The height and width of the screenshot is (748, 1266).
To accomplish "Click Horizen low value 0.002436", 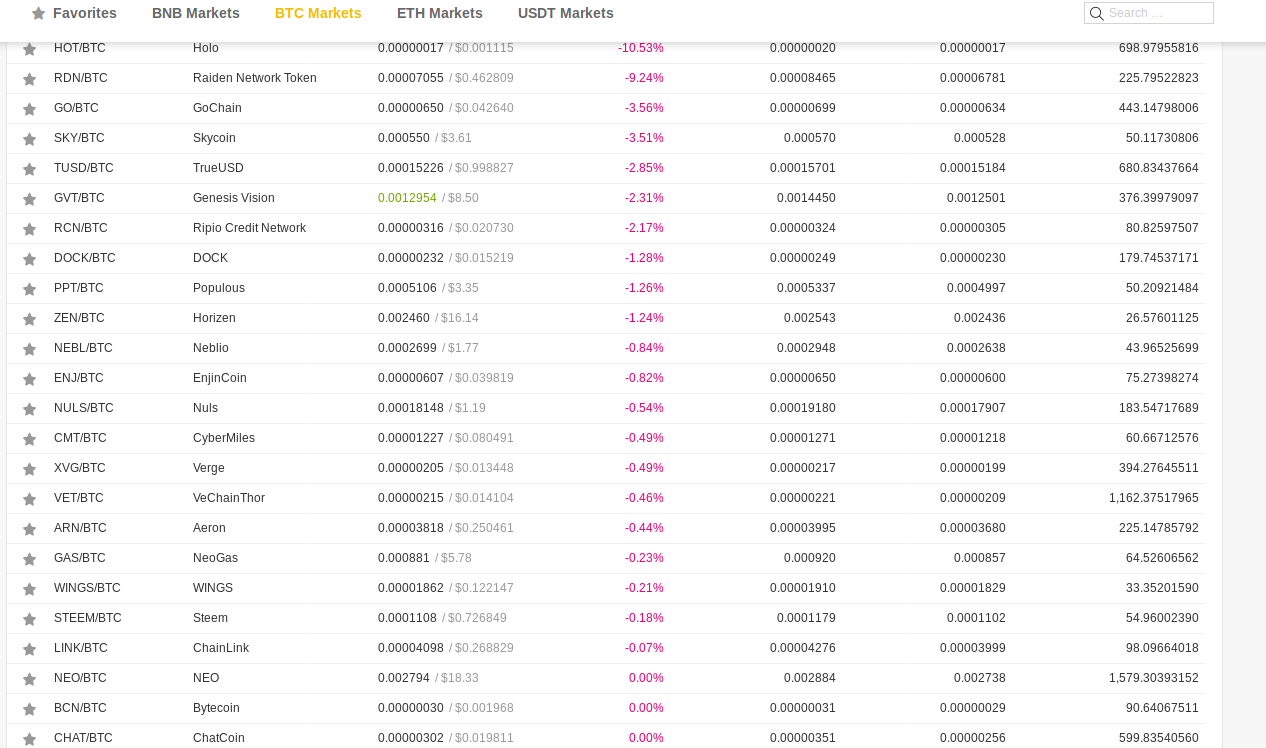I will point(980,318).
